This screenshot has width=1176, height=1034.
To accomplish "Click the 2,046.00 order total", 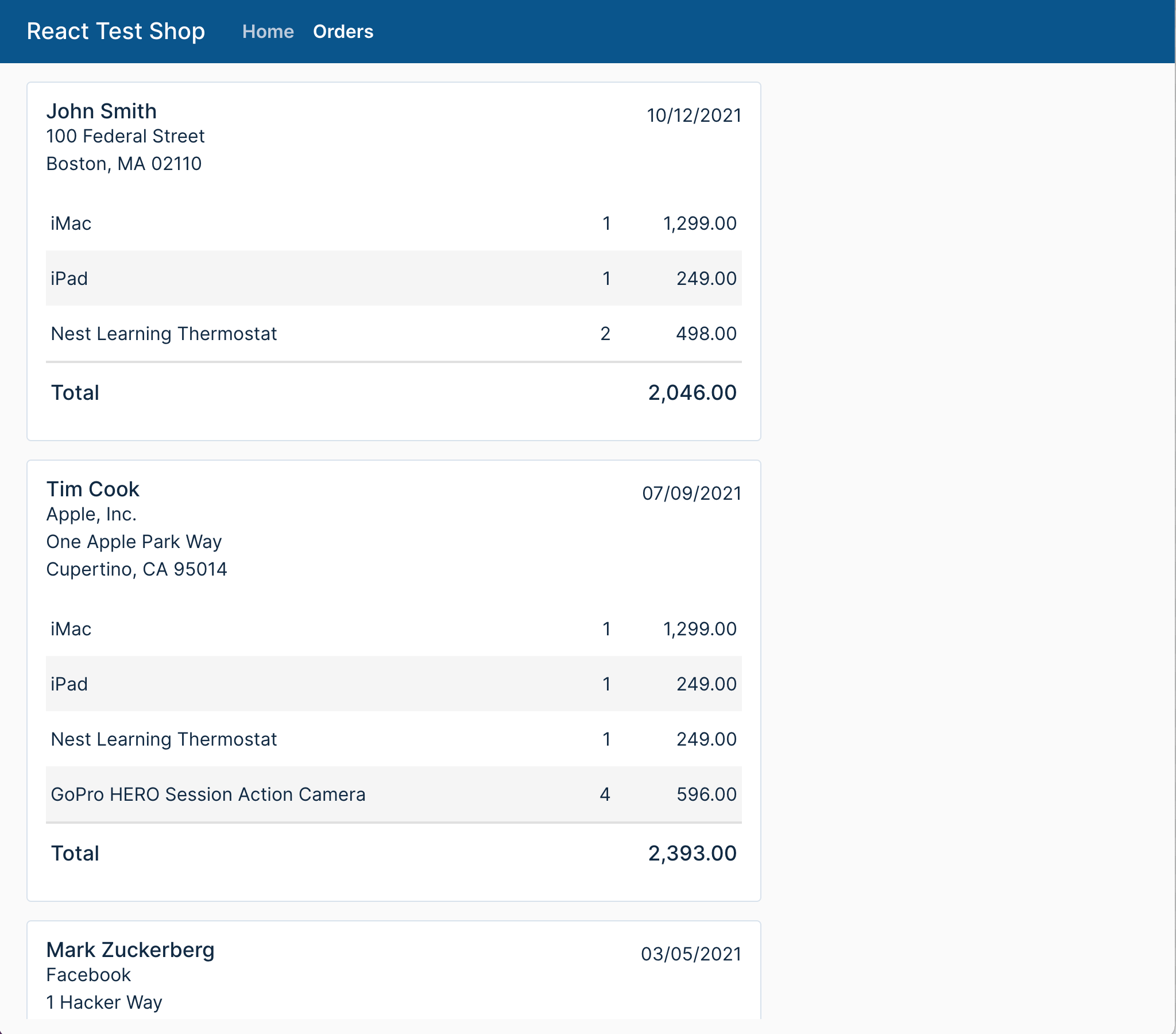I will pyautogui.click(x=691, y=393).
